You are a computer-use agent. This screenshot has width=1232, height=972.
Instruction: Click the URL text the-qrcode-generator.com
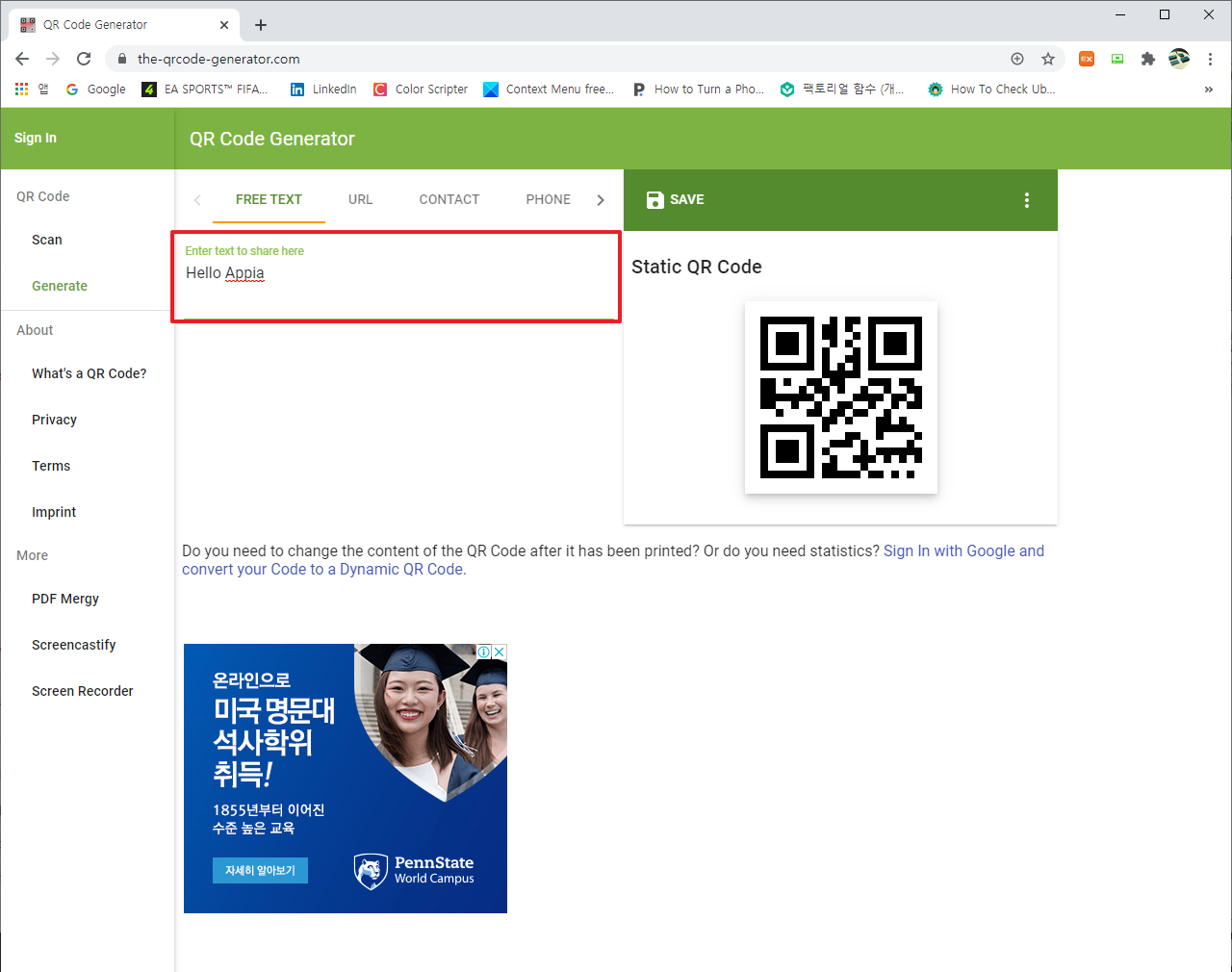click(x=218, y=59)
